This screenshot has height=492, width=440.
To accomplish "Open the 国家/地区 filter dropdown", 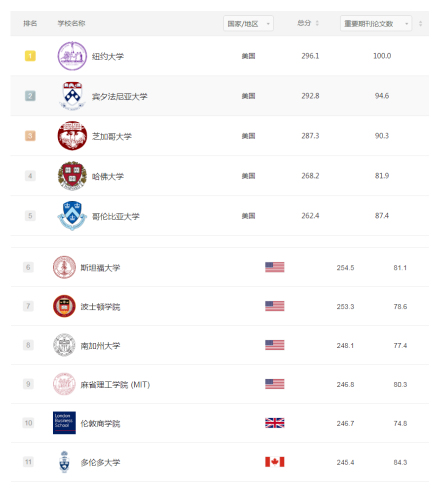I will (248, 24).
